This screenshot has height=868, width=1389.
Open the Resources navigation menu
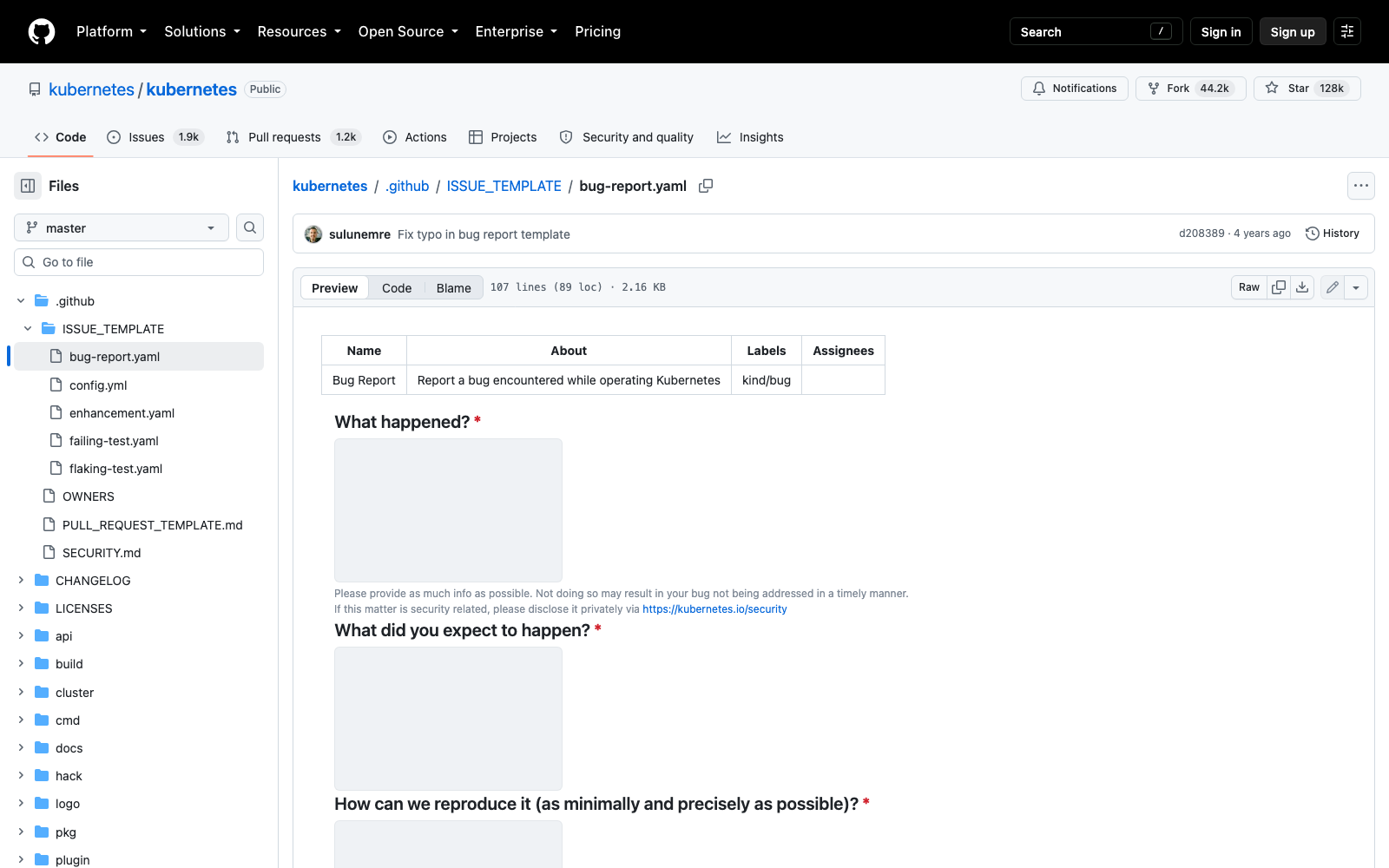299,31
